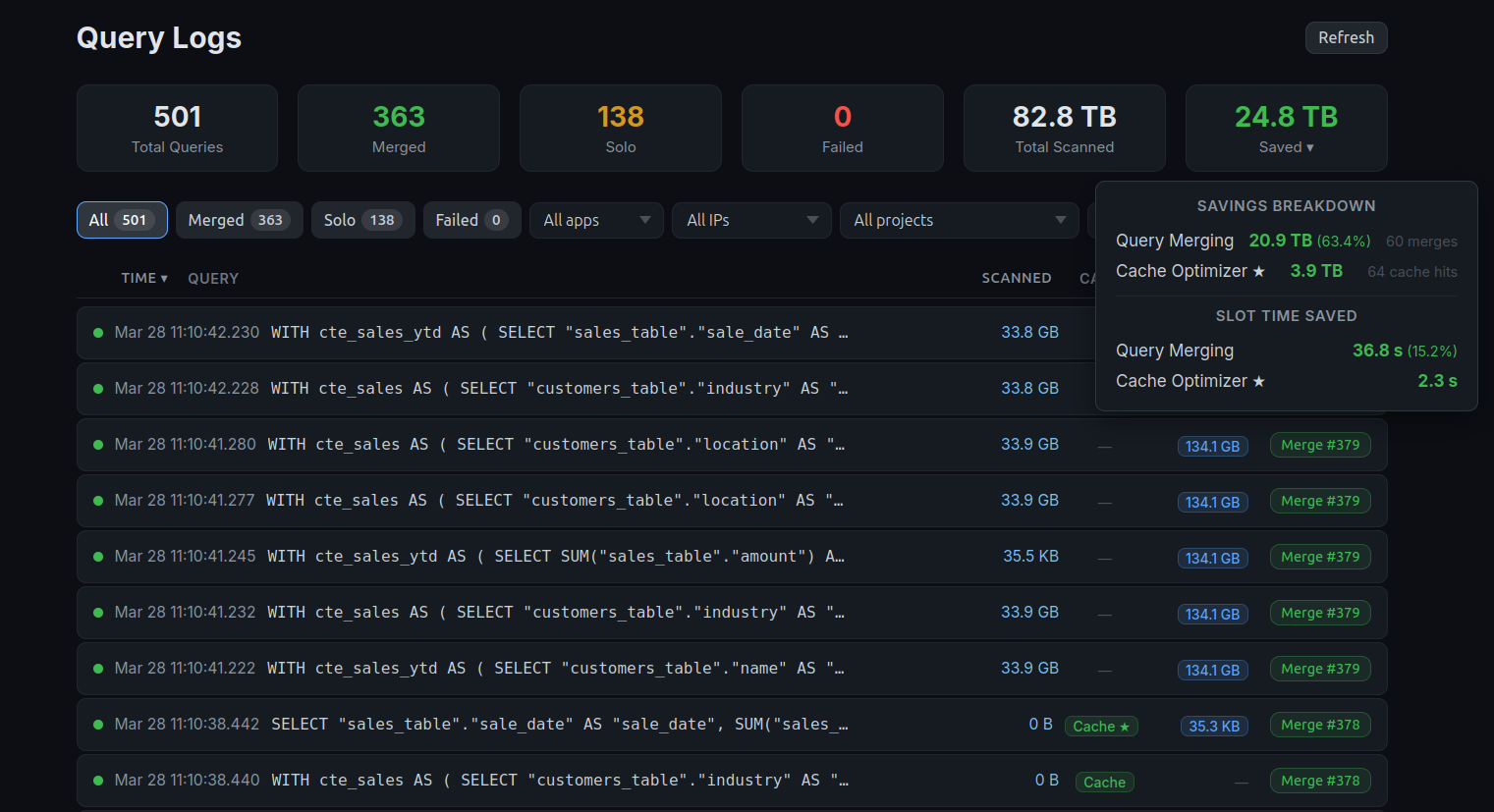Open query row at 11:10:38.440
This screenshot has width=1494, height=812.
coord(732,781)
